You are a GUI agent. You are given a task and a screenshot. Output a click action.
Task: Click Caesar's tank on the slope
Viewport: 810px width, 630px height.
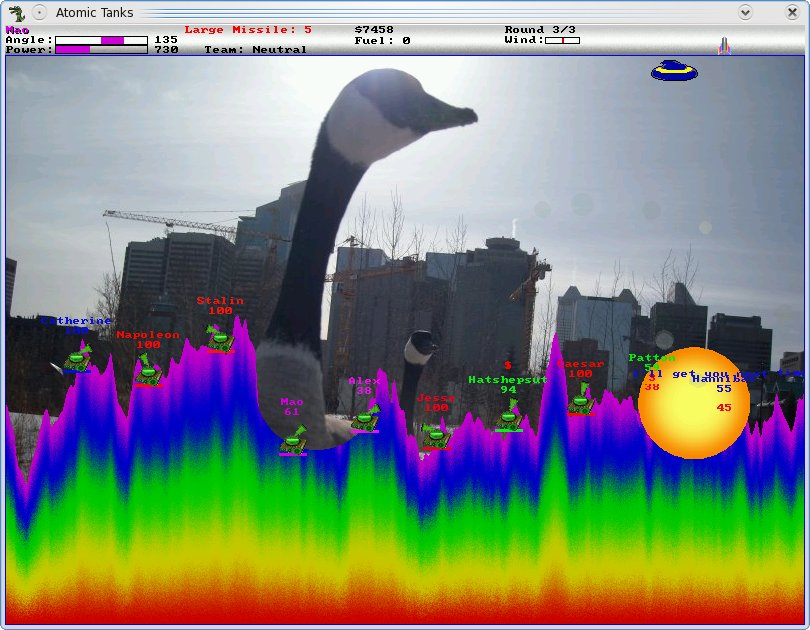click(x=580, y=401)
